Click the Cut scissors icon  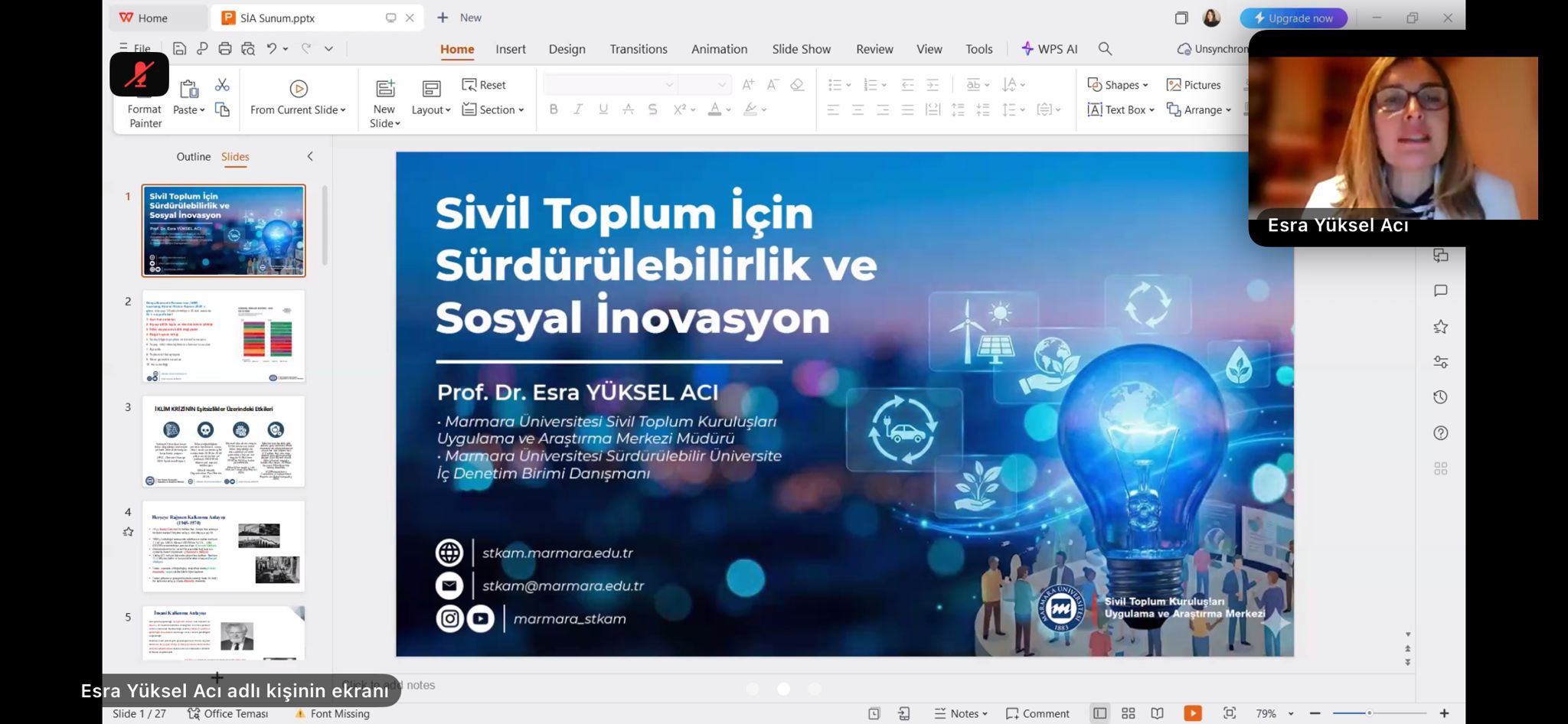(222, 85)
